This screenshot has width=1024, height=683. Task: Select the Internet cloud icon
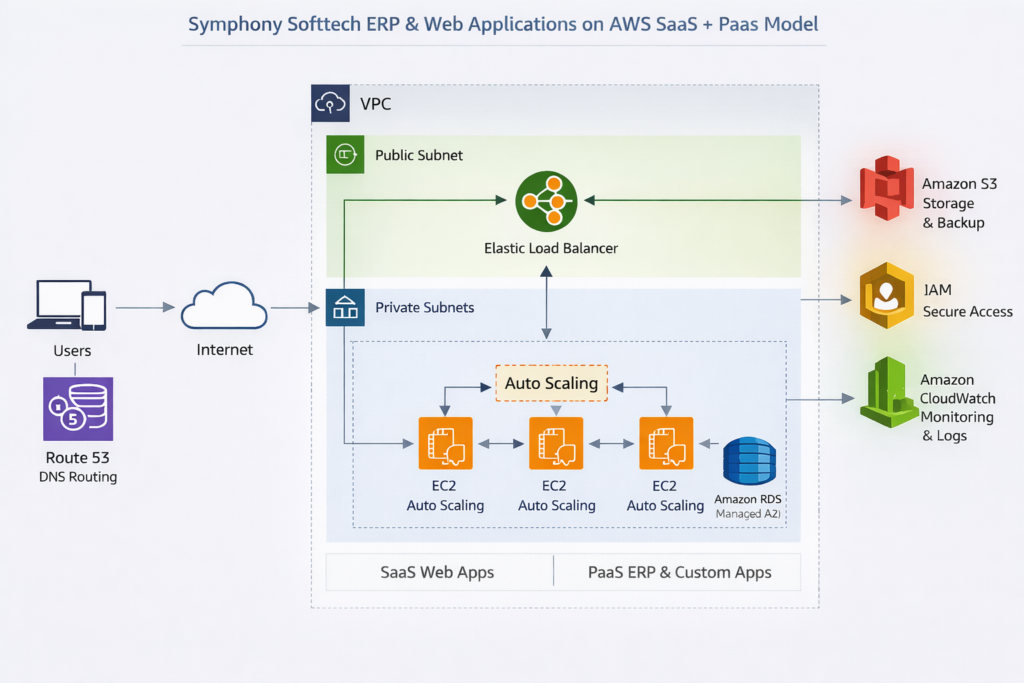click(224, 307)
